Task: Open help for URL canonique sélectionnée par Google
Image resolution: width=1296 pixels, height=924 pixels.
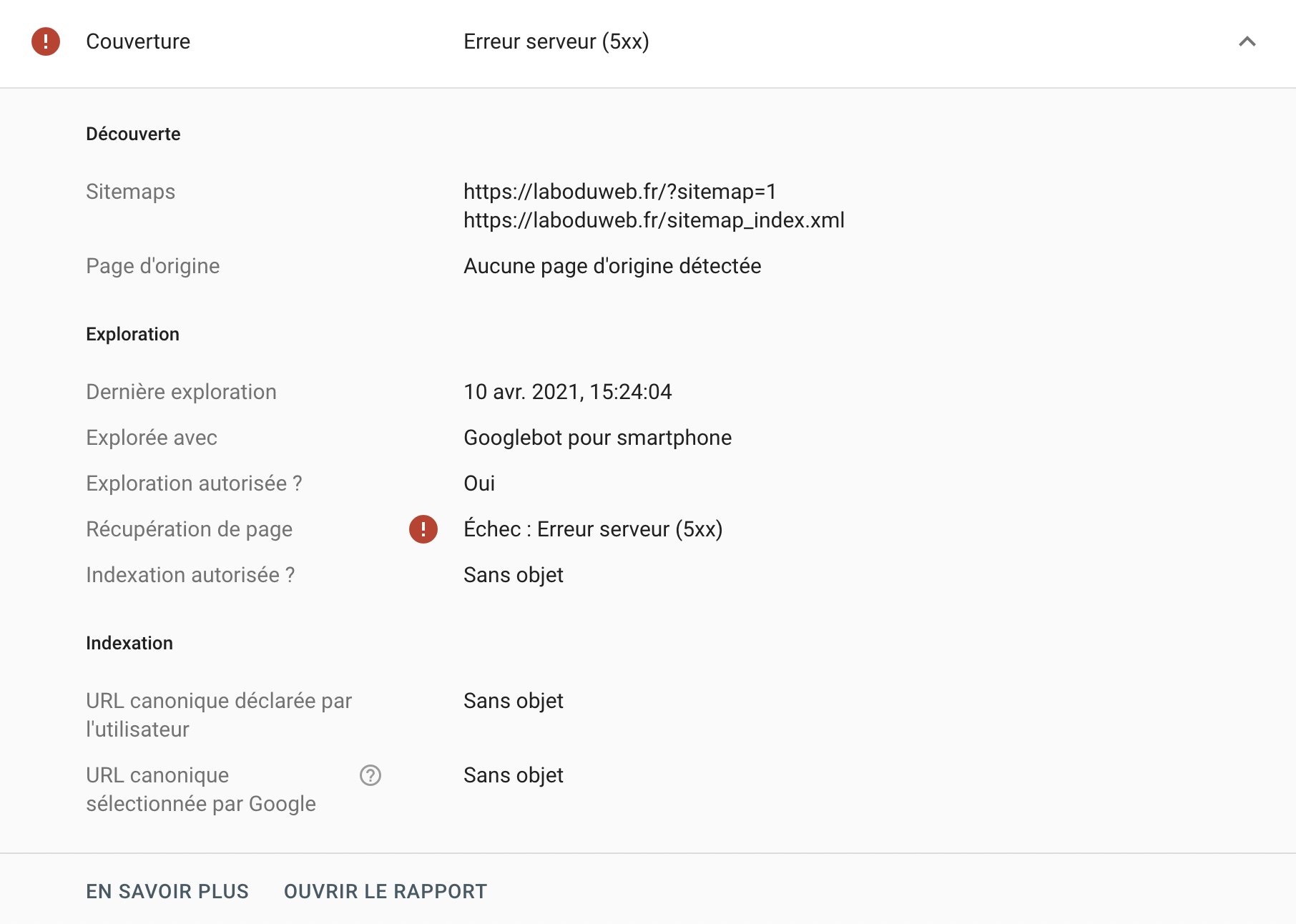Action: [x=370, y=775]
